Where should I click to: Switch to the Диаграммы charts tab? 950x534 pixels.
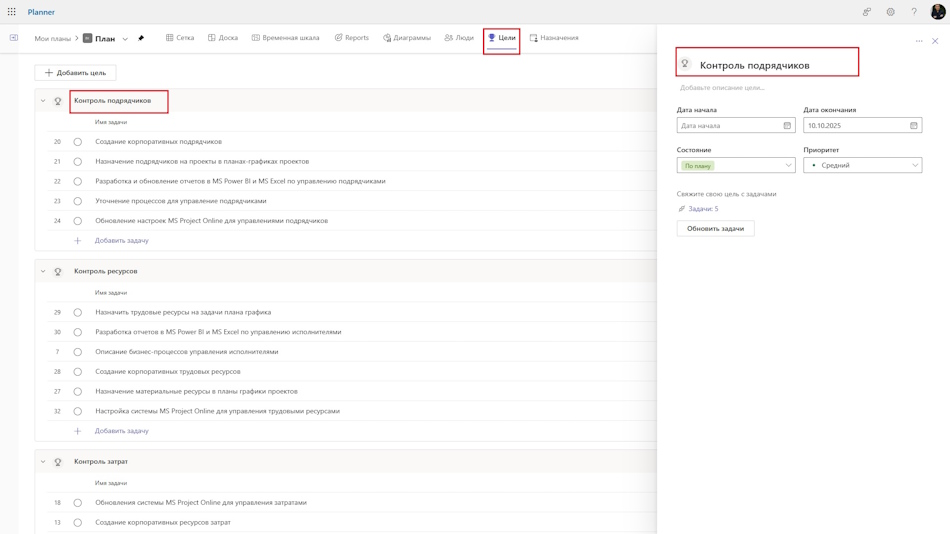point(407,38)
